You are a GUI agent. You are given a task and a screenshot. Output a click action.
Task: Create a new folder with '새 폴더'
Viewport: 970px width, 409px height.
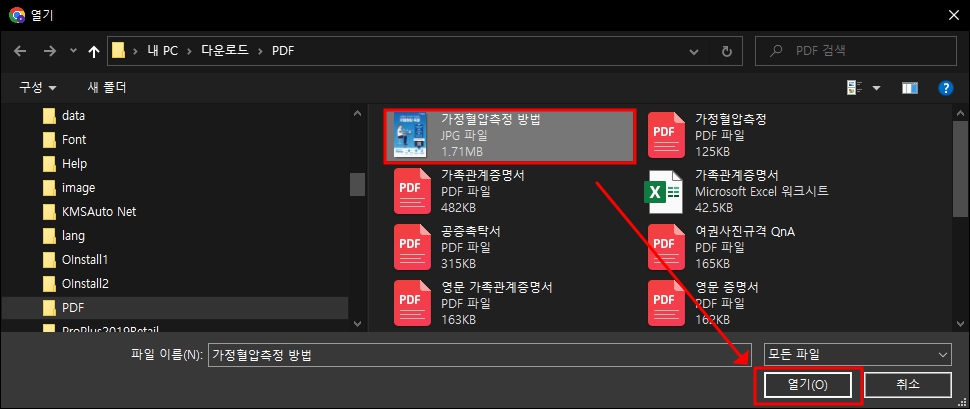pyautogui.click(x=107, y=88)
